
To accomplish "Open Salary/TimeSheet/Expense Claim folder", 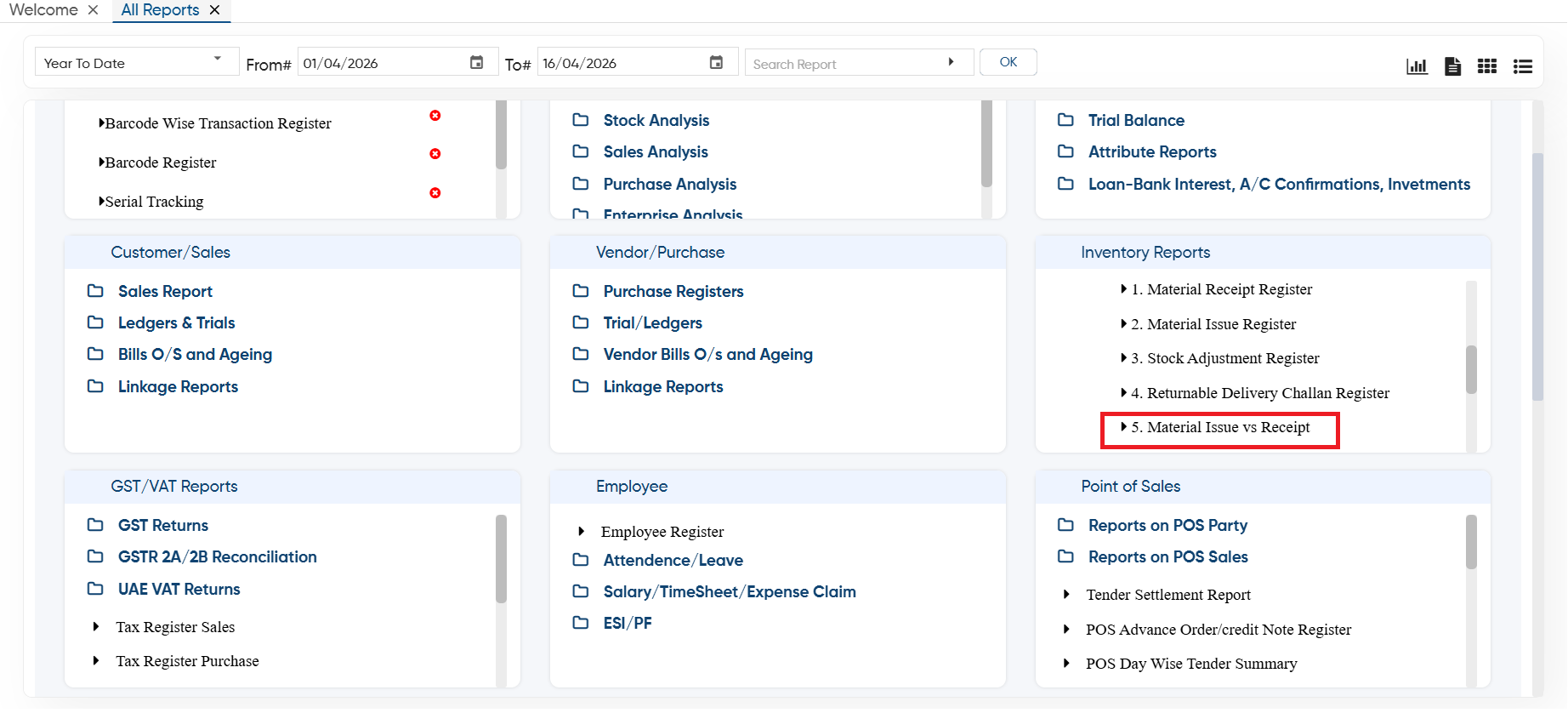I will pos(730,592).
